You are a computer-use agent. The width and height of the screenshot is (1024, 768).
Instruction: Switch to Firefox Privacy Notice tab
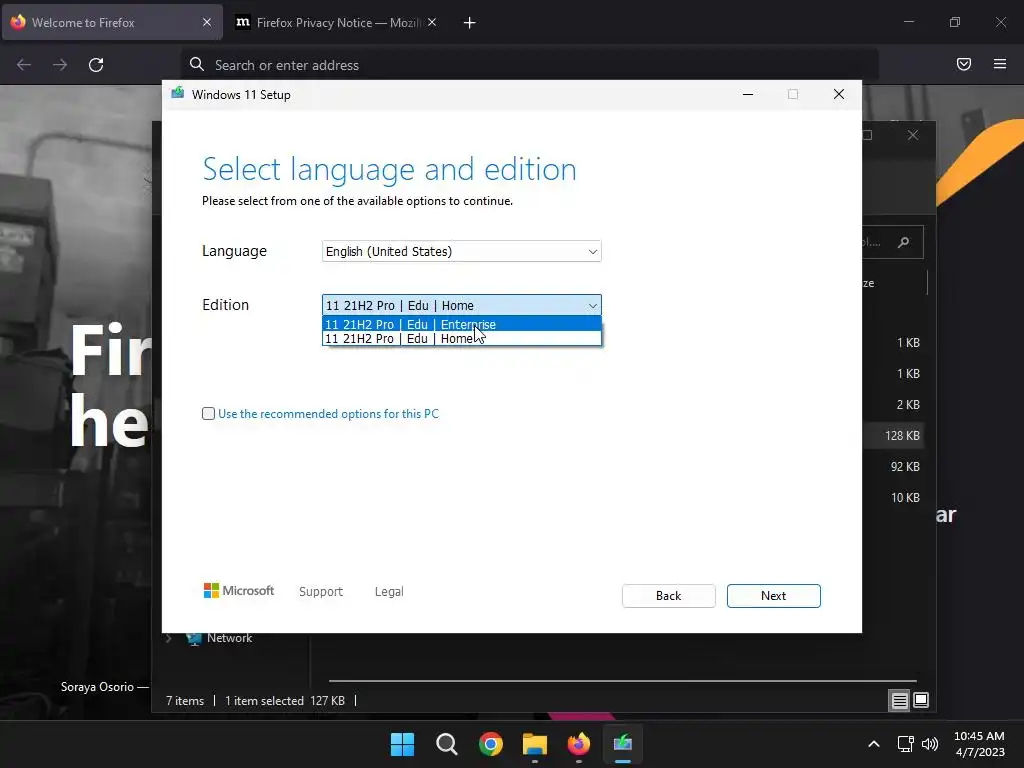click(x=336, y=23)
